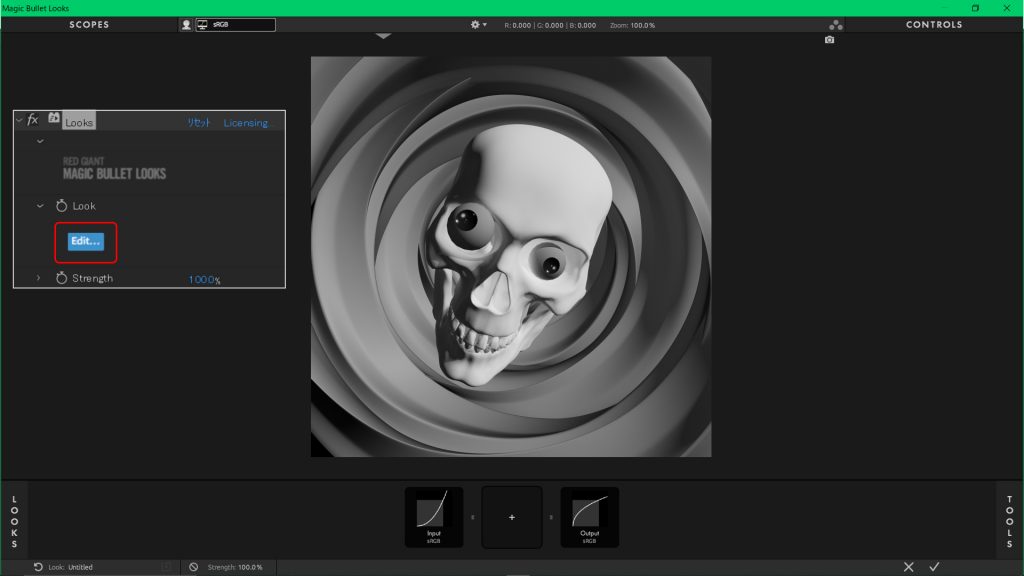This screenshot has height=576, width=1024.
Task: Open the sRGB display dropdown
Action: (234, 25)
